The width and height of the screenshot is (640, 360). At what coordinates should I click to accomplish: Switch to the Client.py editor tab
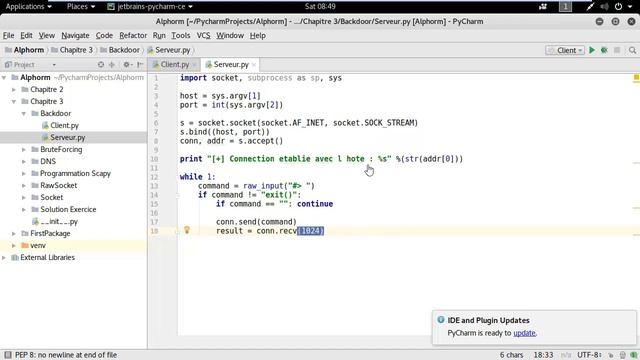174,64
